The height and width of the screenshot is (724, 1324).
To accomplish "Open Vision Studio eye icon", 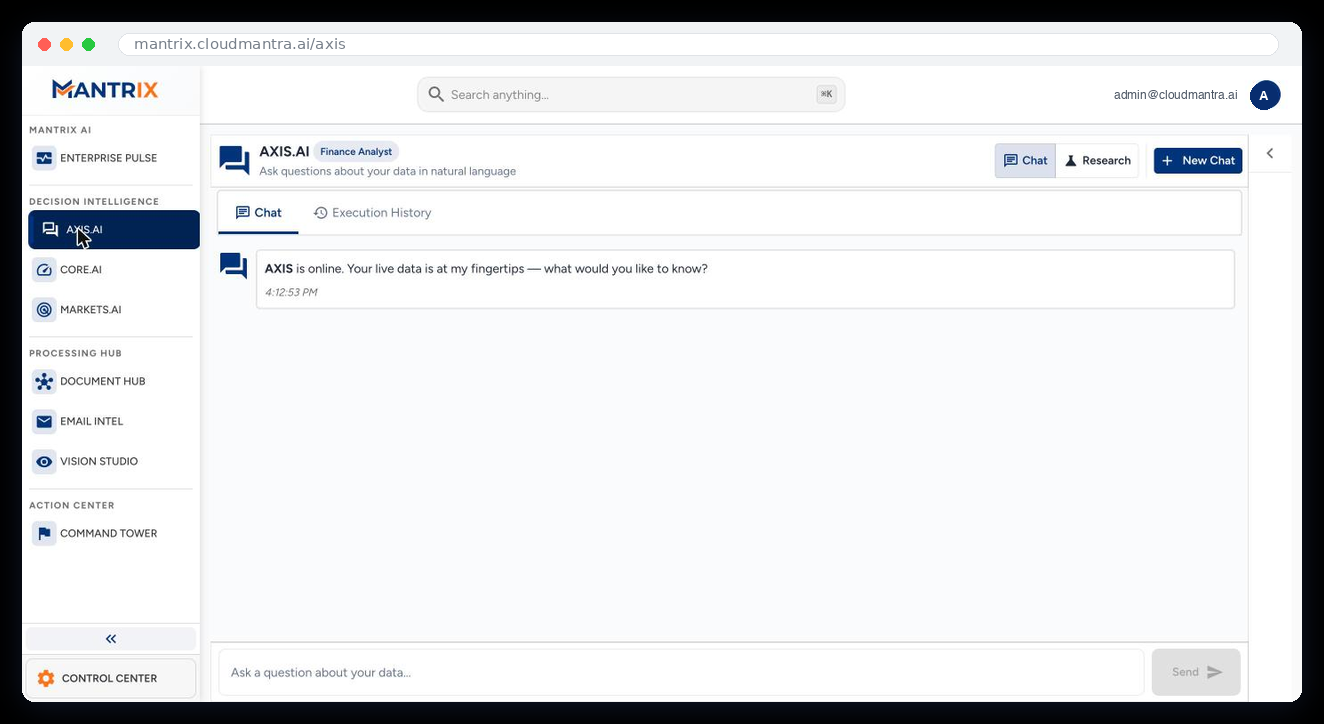I will tap(44, 462).
